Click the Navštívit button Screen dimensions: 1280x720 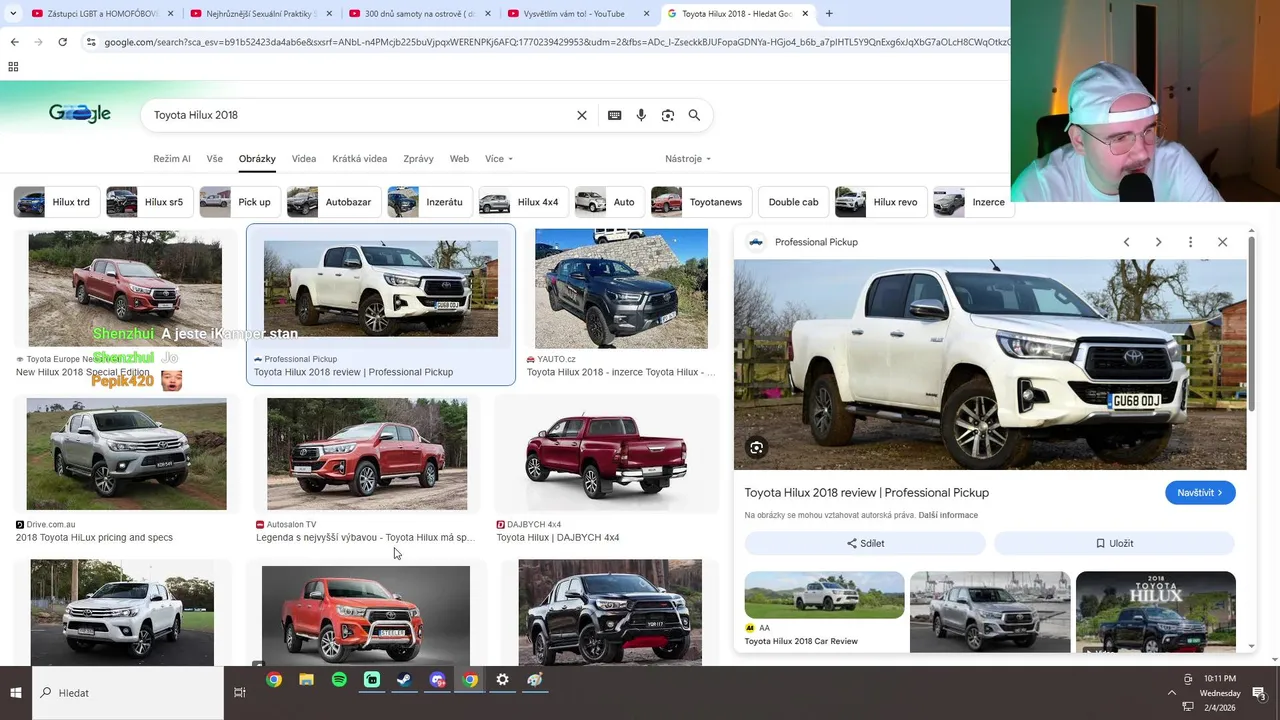click(x=1200, y=493)
